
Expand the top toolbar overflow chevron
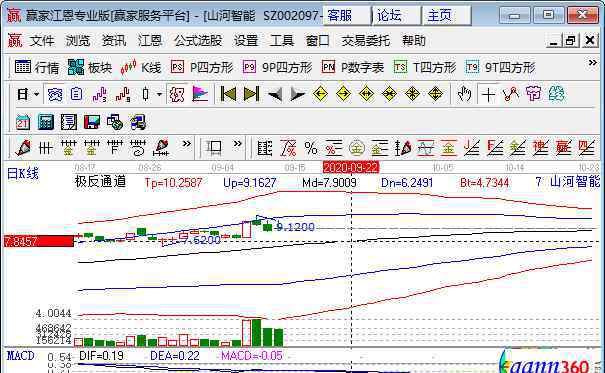(x=592, y=62)
